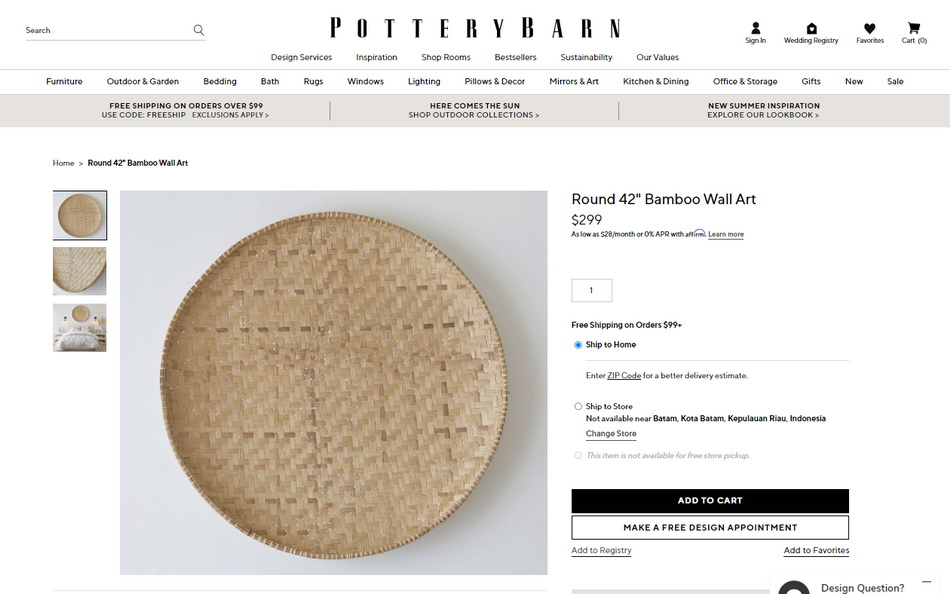Open the Favorites heart icon
950x594 pixels.
(x=870, y=29)
